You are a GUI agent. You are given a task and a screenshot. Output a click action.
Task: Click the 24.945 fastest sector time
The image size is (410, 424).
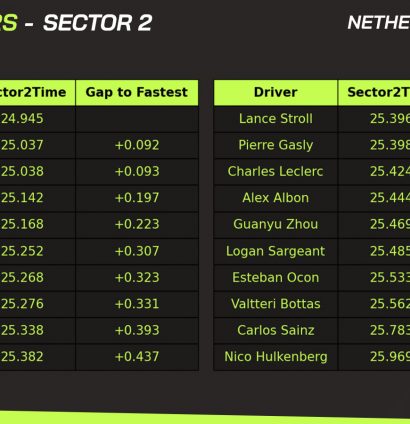(x=22, y=119)
